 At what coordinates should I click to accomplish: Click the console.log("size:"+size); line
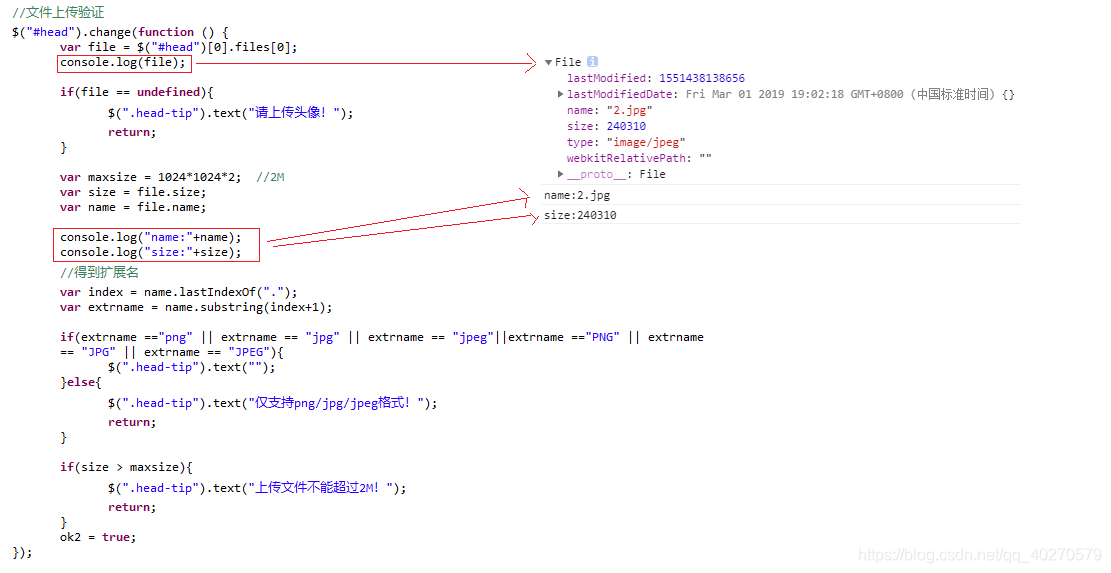coord(150,252)
